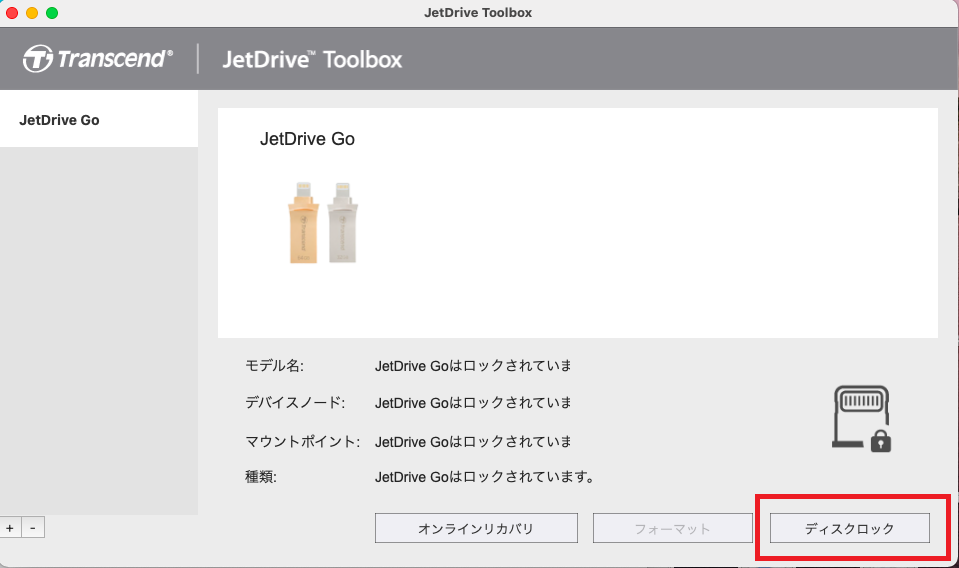Click the JetDrive Toolbox header title
Viewport: 959px width, 568px height.
tap(312, 59)
